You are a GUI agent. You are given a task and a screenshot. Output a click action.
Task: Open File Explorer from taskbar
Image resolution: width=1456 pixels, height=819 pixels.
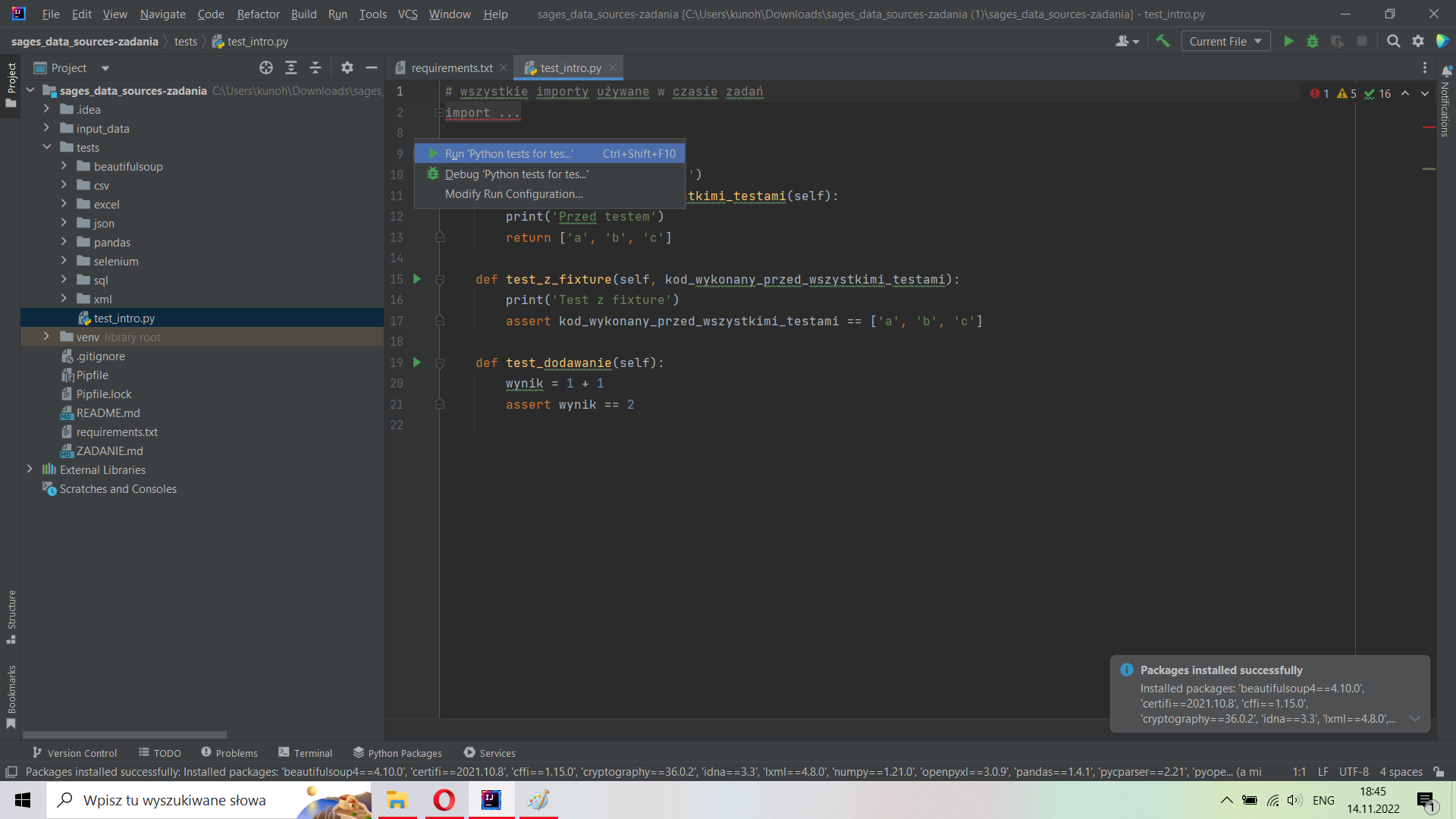(x=397, y=800)
